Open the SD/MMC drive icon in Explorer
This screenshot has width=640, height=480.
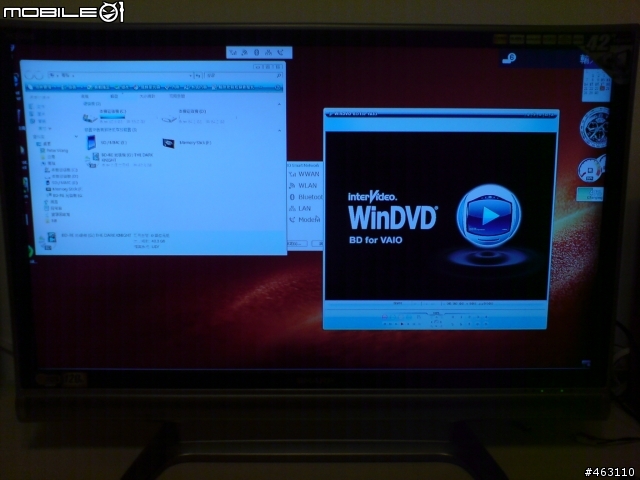pos(91,142)
